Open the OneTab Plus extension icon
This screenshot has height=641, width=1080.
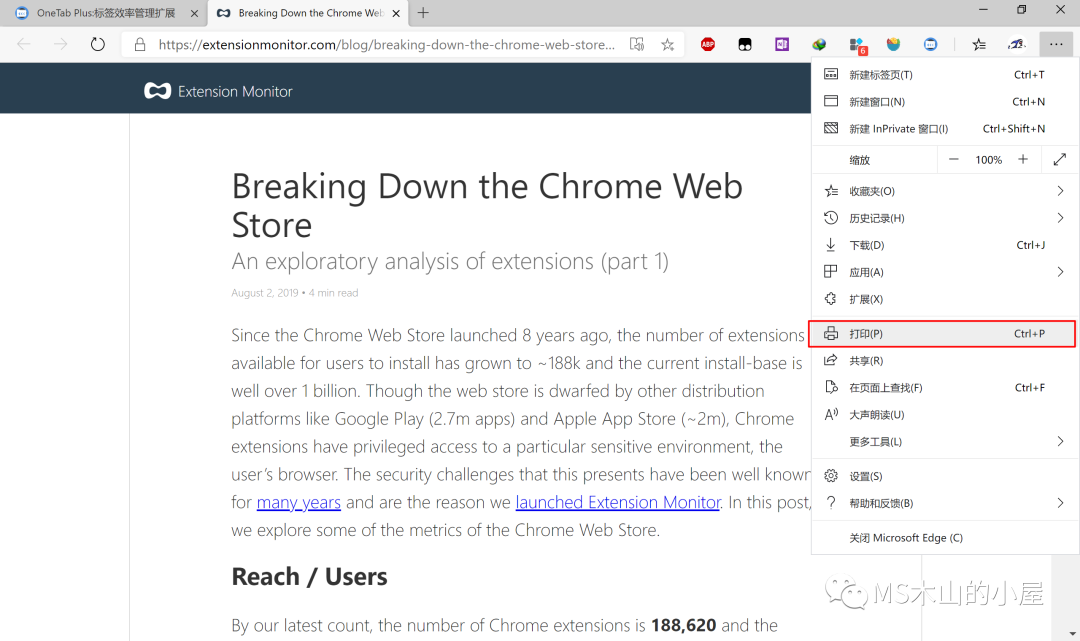[x=931, y=45]
